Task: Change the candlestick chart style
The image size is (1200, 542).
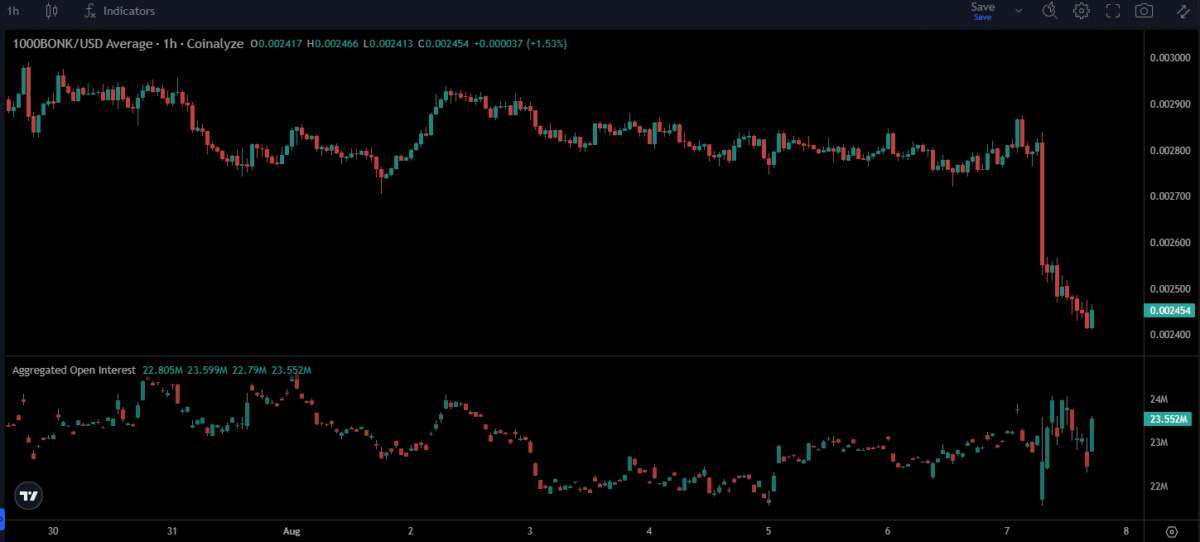Action: [x=51, y=11]
